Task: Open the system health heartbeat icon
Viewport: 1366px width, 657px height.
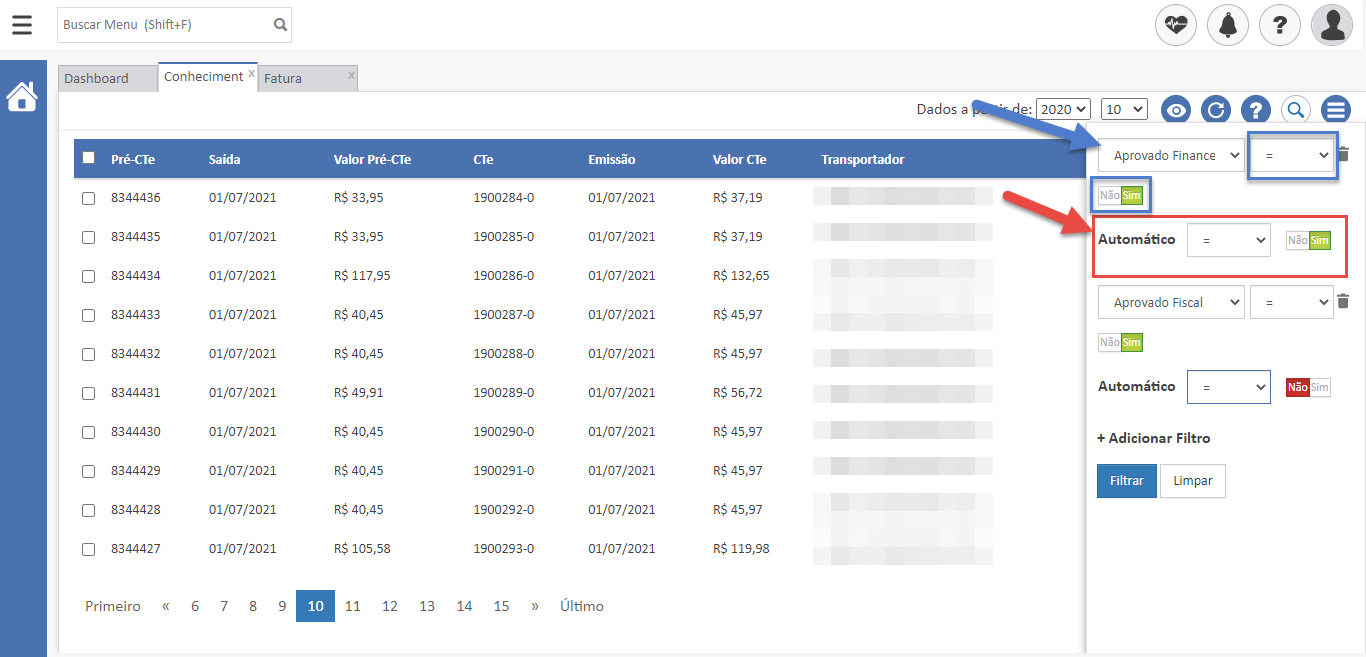Action: tap(1176, 25)
